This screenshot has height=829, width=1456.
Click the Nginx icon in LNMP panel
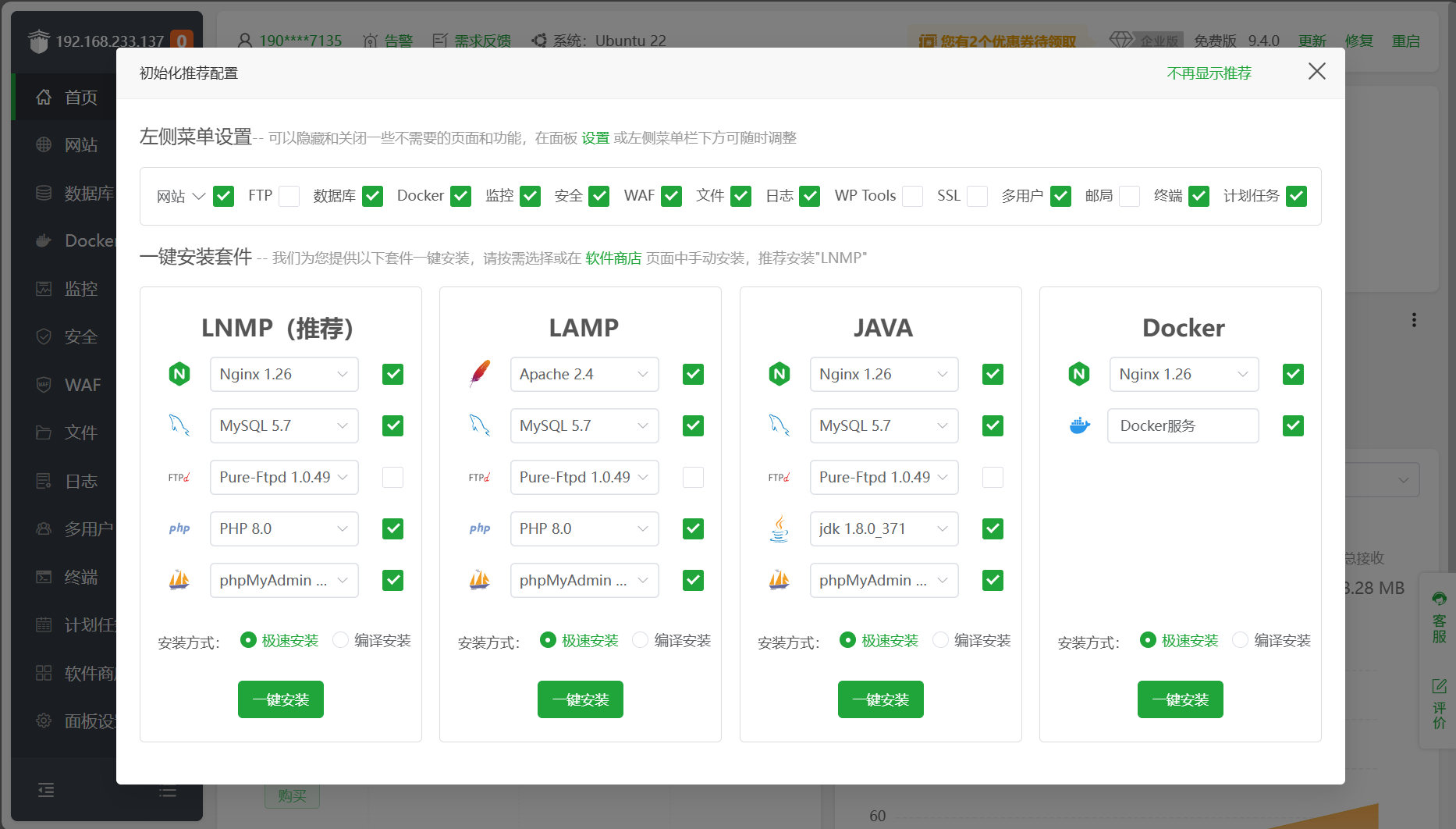tap(179, 375)
